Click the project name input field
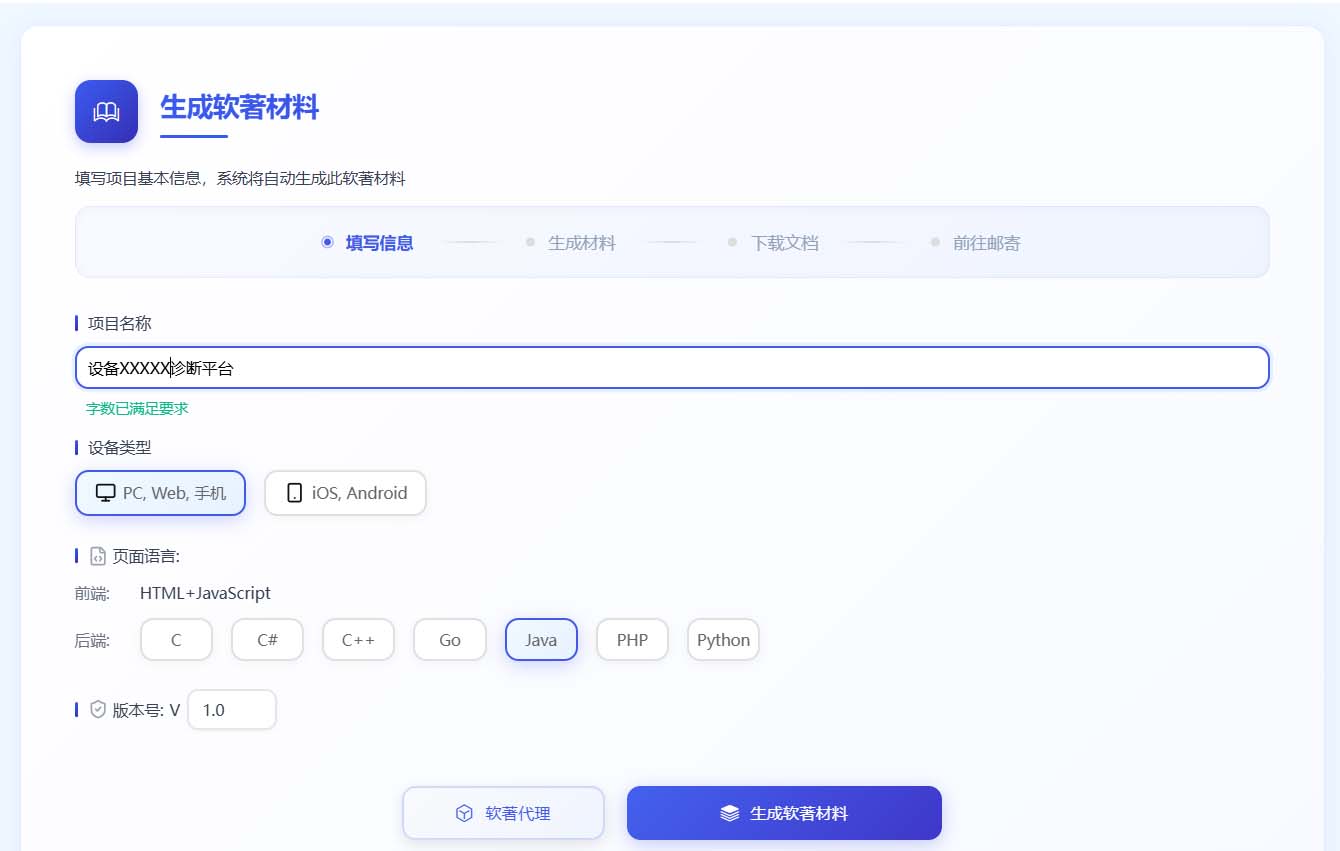1340x851 pixels. (x=670, y=367)
